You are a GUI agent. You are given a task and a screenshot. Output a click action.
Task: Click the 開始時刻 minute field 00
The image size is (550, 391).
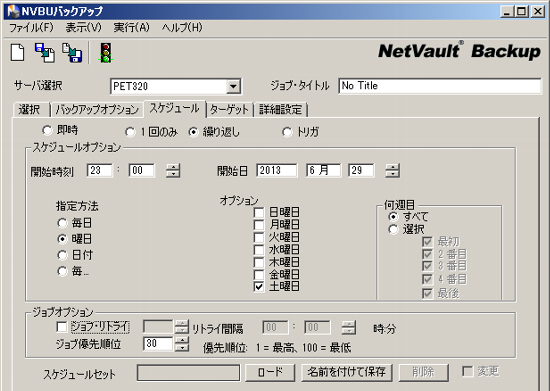tap(141, 170)
